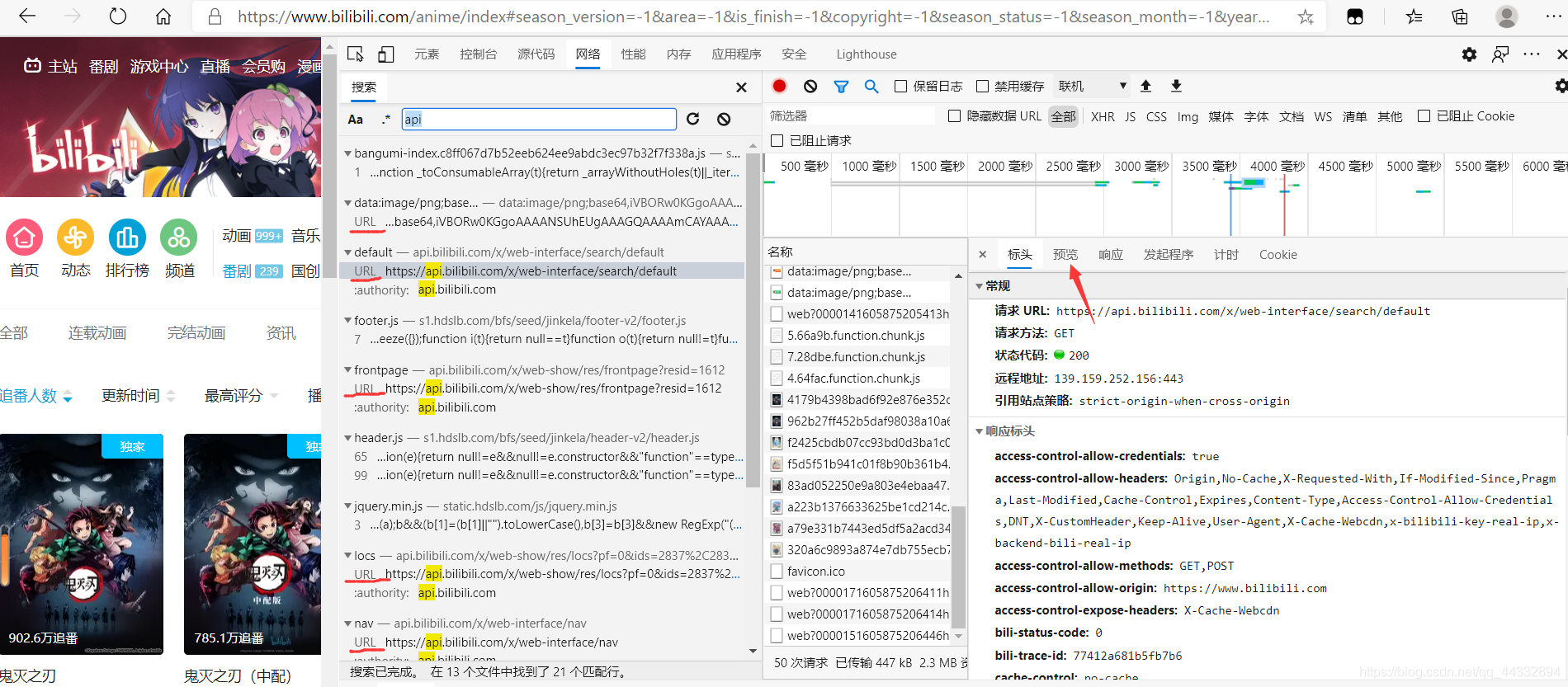Filter requests by Img type

coord(1188,116)
